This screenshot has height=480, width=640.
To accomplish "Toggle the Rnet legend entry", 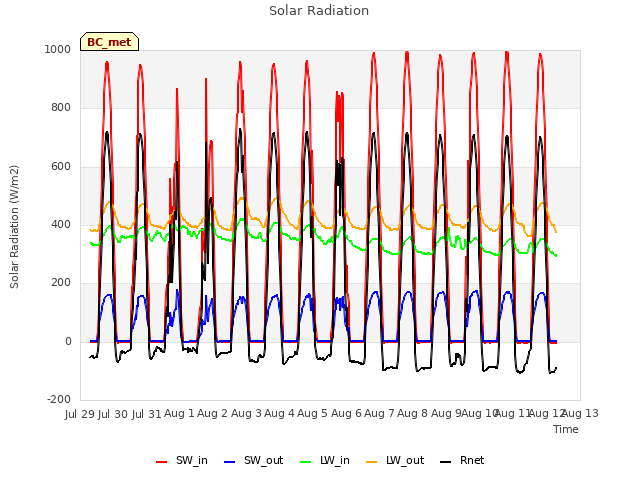I will pyautogui.click(x=462, y=460).
